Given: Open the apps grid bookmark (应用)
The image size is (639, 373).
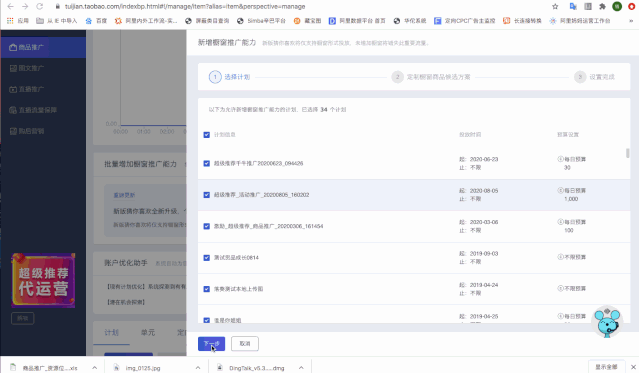Looking at the screenshot, I should pos(18,21).
